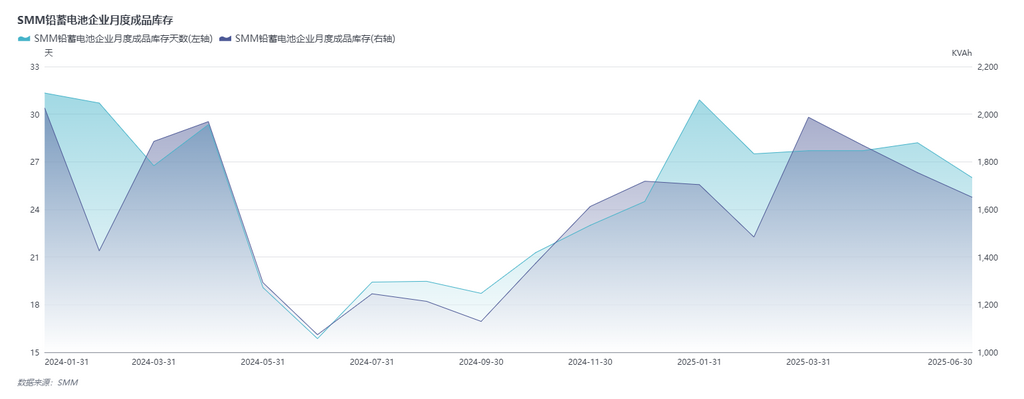Click the left axis value 15
The width and height of the screenshot is (1024, 399).
click(34, 353)
